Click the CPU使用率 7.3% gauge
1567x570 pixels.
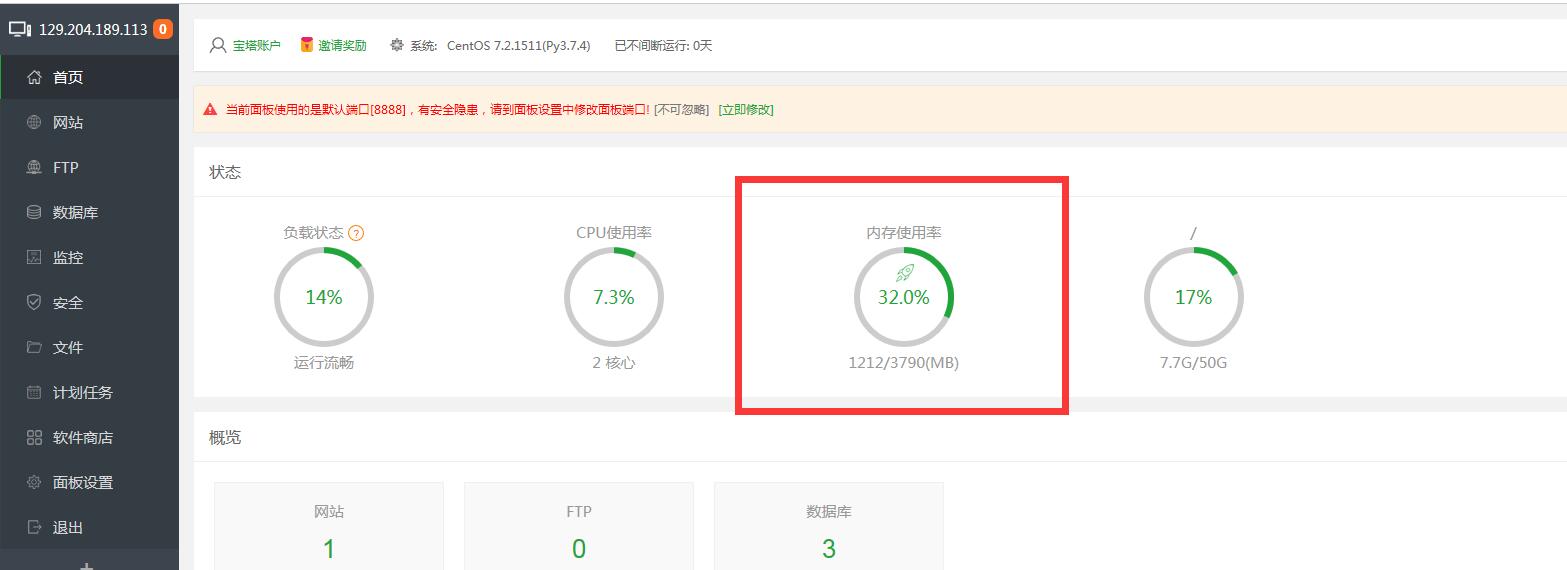[613, 298]
